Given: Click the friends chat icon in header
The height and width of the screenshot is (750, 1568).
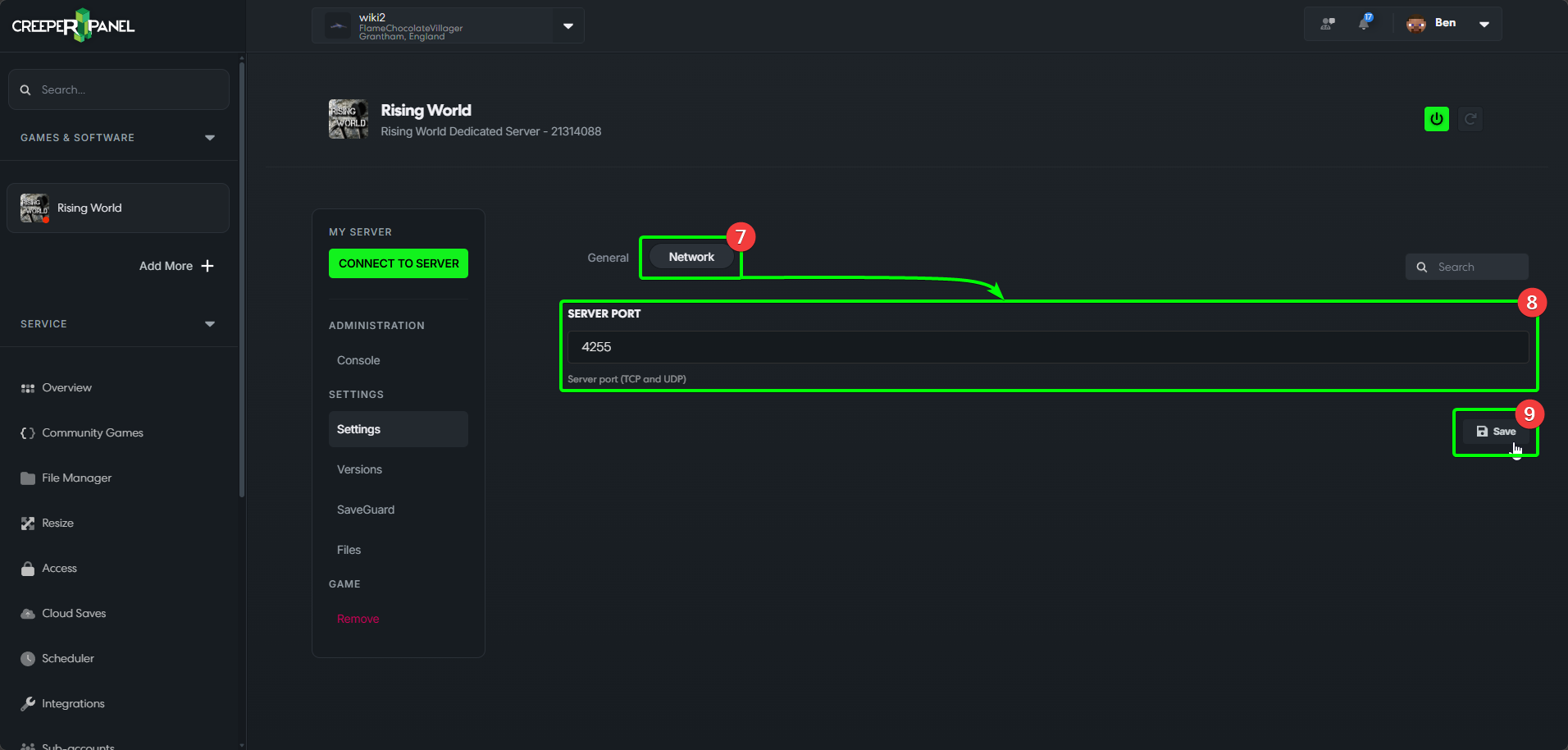Looking at the screenshot, I should (1327, 23).
